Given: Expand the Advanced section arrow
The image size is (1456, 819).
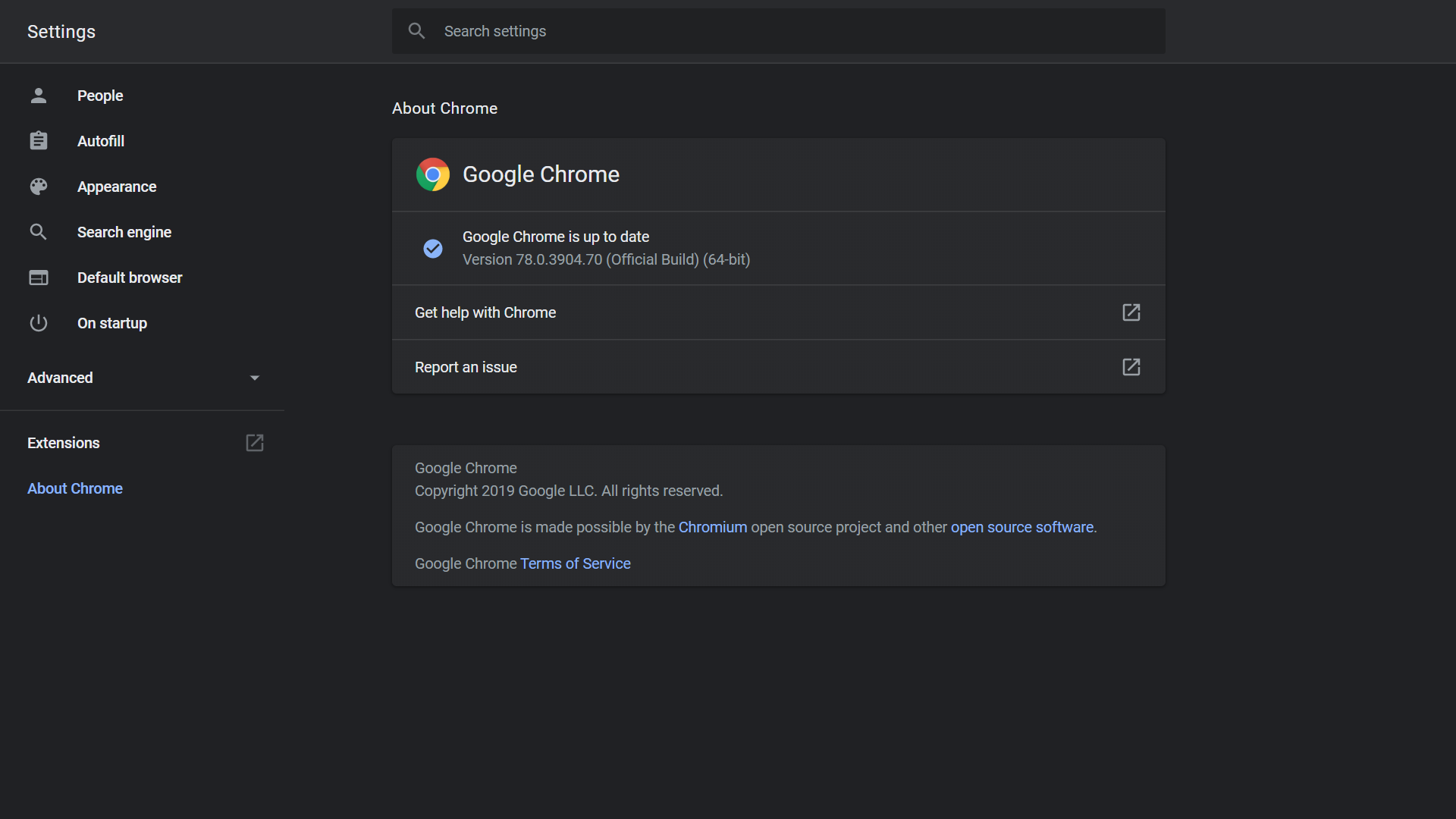Looking at the screenshot, I should (255, 378).
